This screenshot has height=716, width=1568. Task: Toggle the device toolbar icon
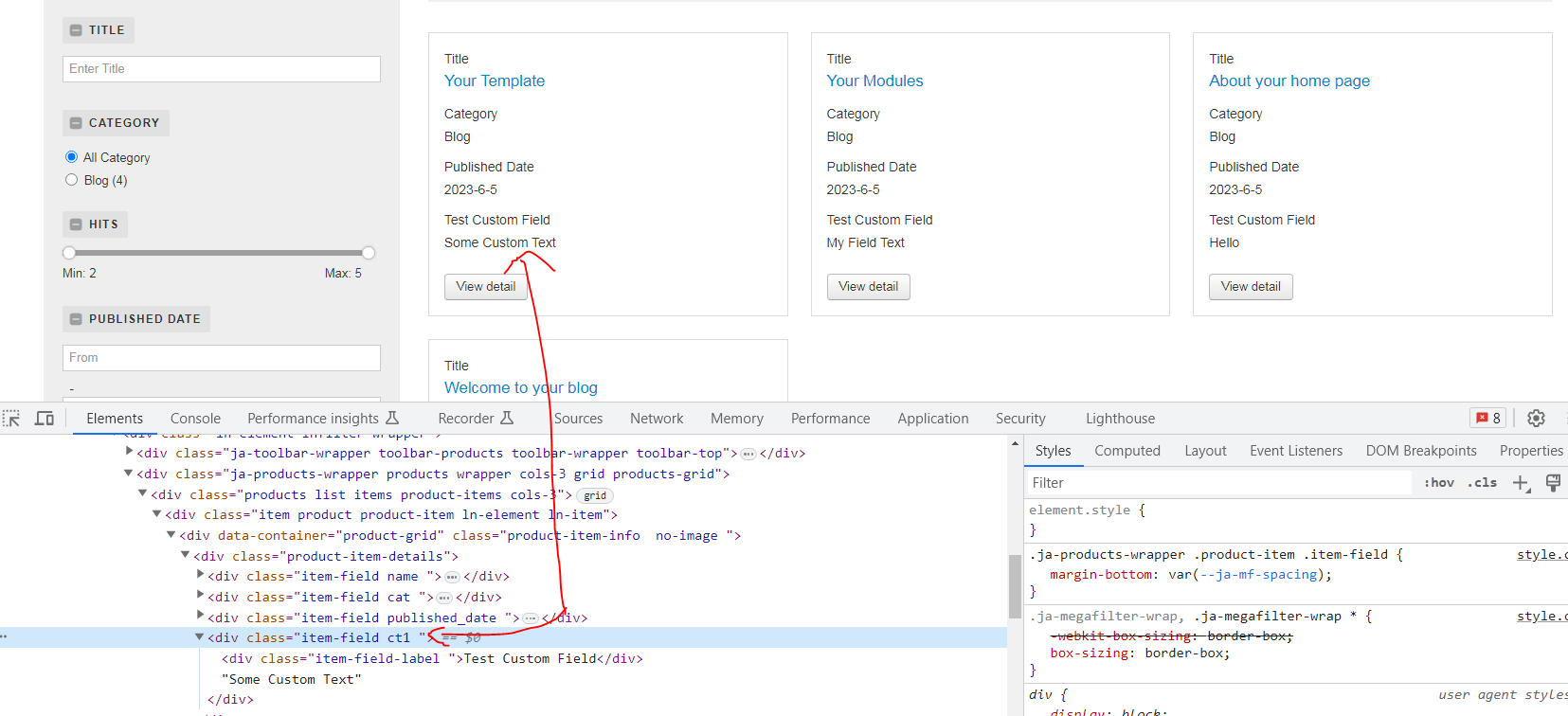click(x=45, y=419)
